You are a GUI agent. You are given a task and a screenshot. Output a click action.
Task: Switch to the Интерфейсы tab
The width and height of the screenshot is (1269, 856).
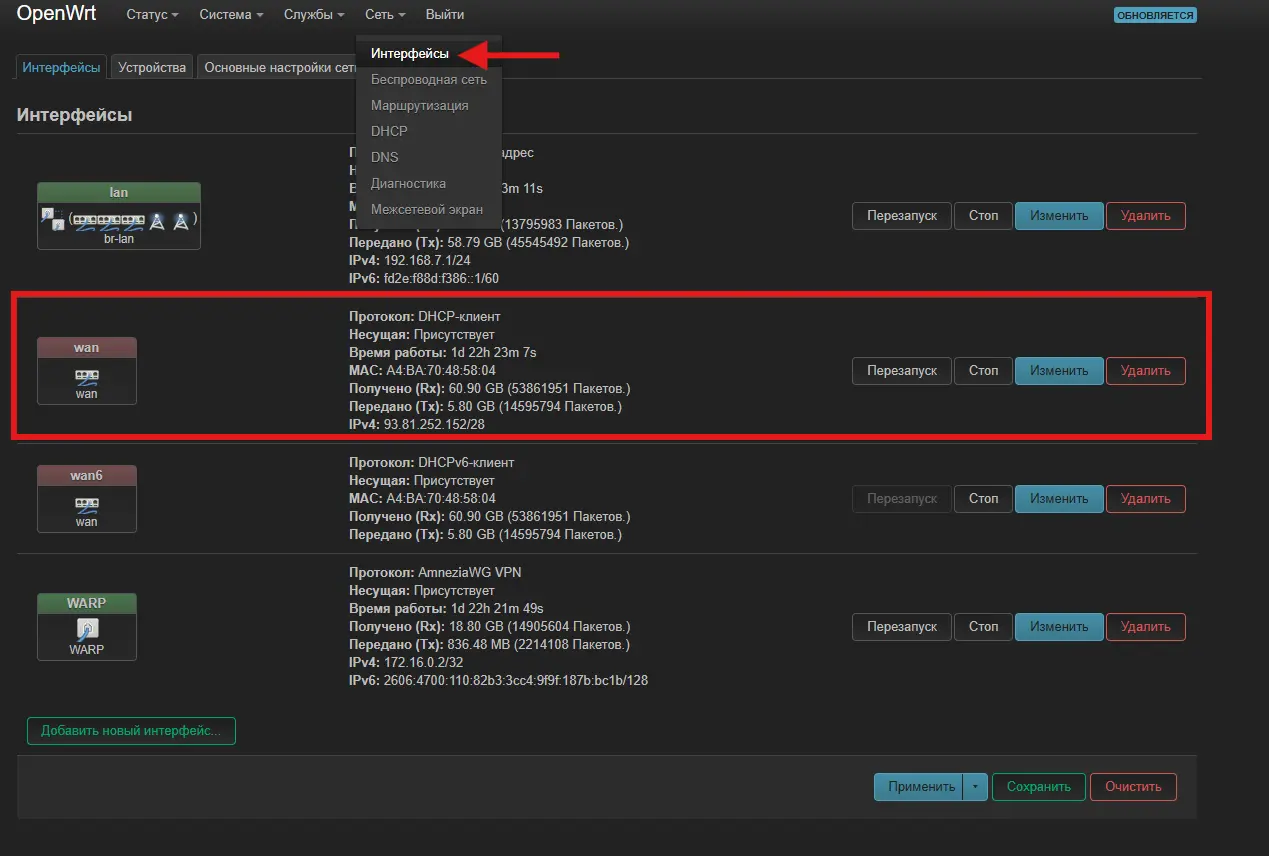(62, 67)
